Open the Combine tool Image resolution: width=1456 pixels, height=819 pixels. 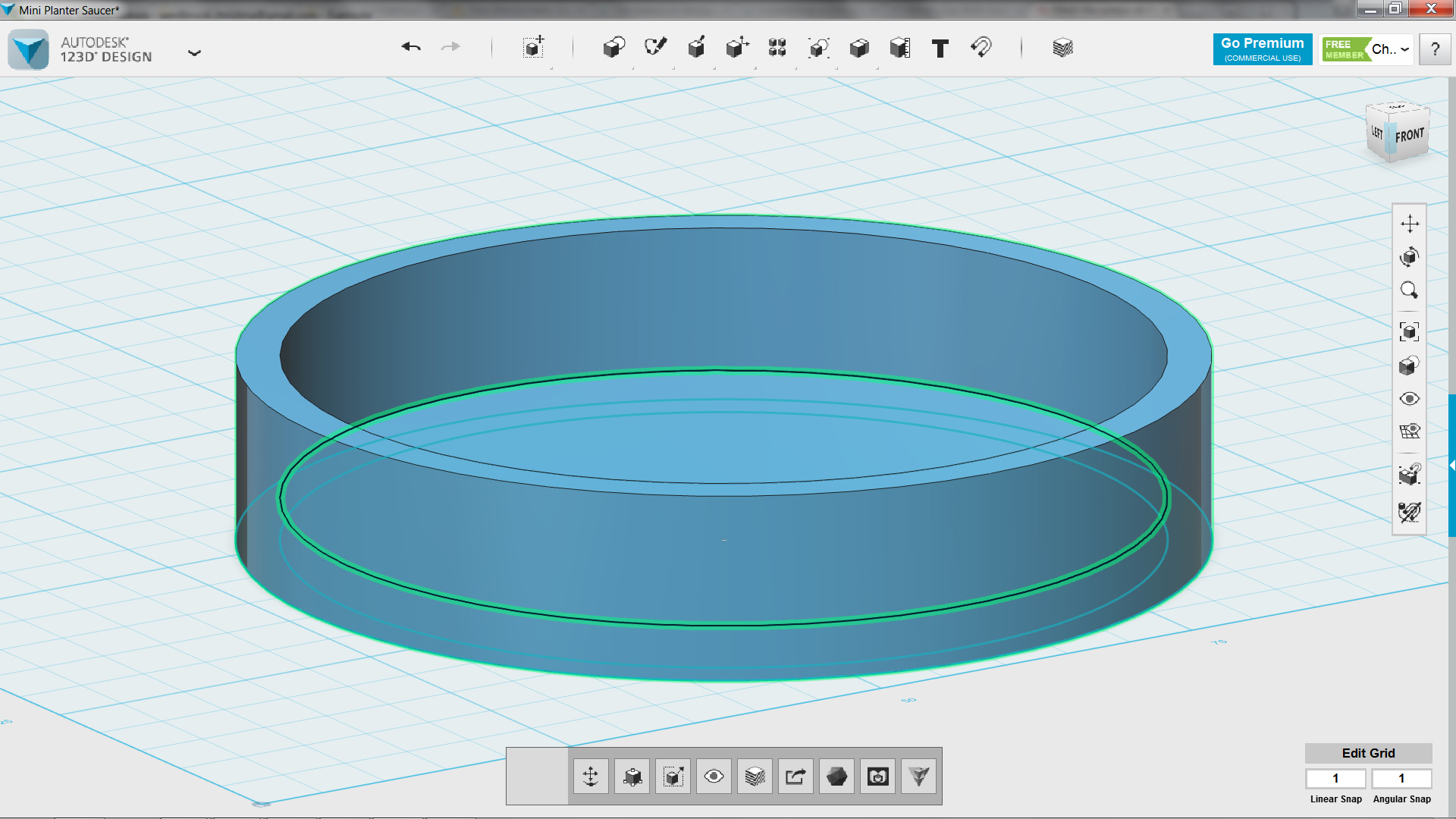point(859,48)
